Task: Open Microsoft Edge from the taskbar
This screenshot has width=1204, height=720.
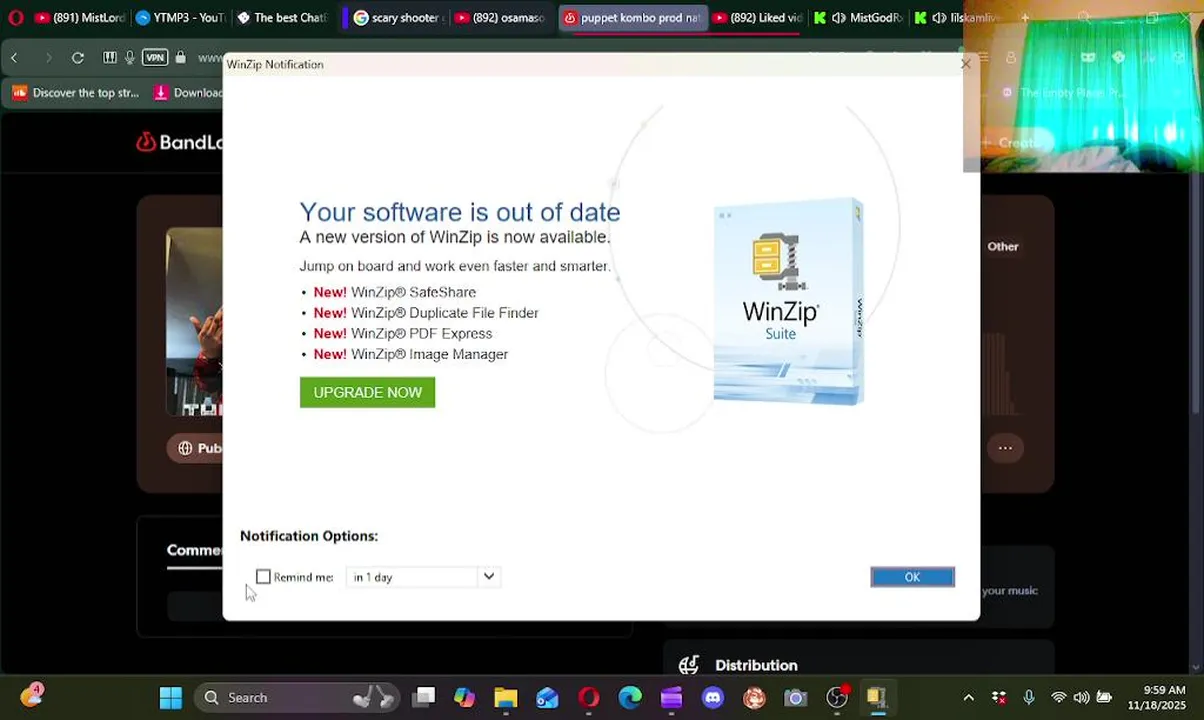Action: (630, 697)
